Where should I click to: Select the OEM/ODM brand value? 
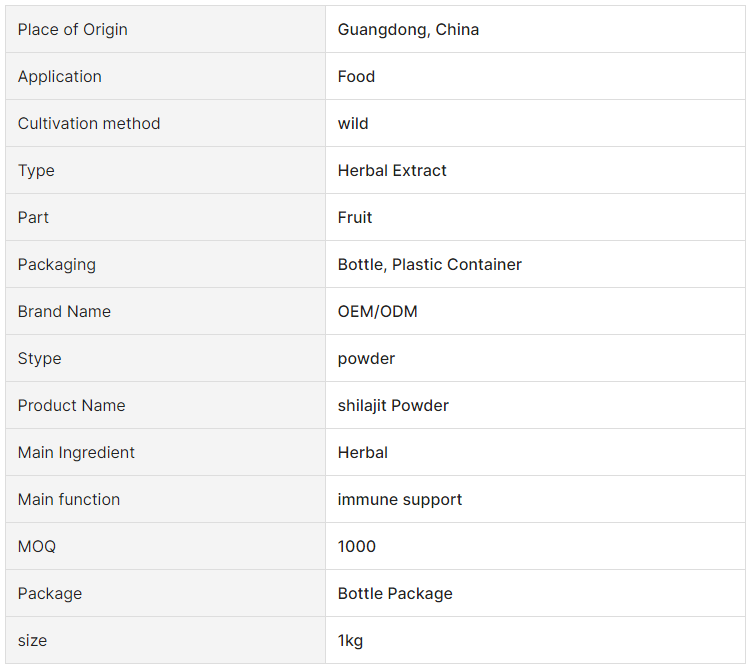[x=377, y=311]
